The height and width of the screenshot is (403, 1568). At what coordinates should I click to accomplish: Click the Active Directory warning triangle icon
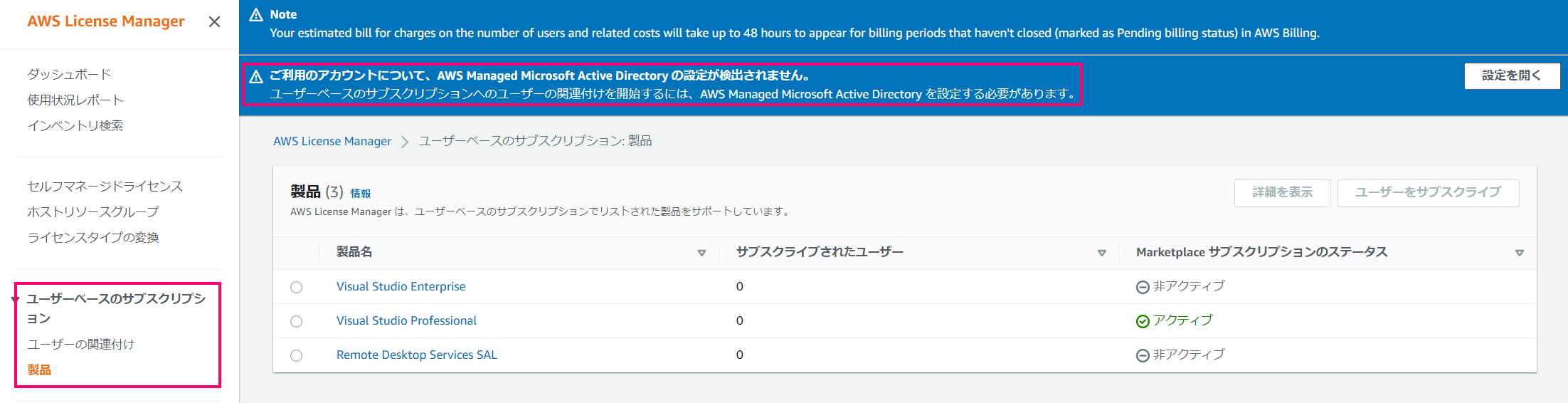coord(256,77)
